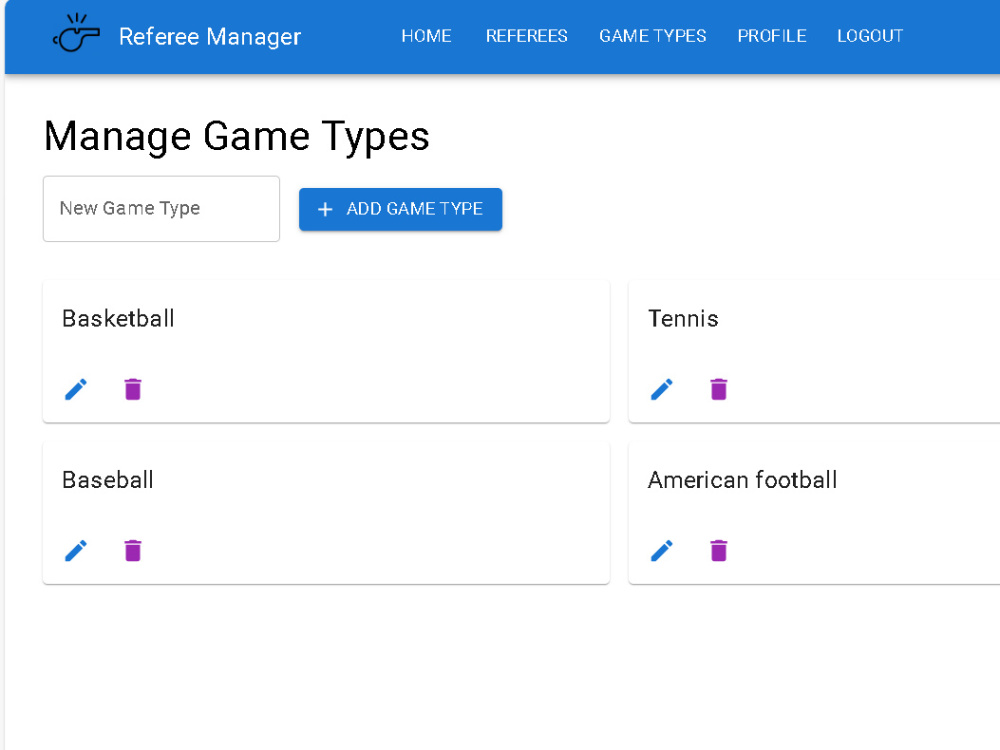The height and width of the screenshot is (750, 1000).
Task: Log out via the Logout link
Action: point(870,36)
